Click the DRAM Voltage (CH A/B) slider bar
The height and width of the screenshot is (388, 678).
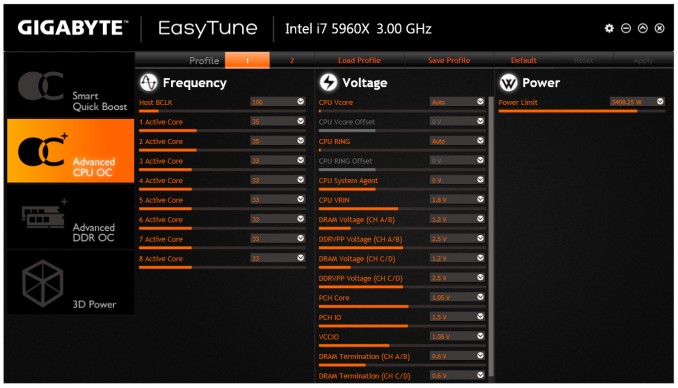[402, 228]
